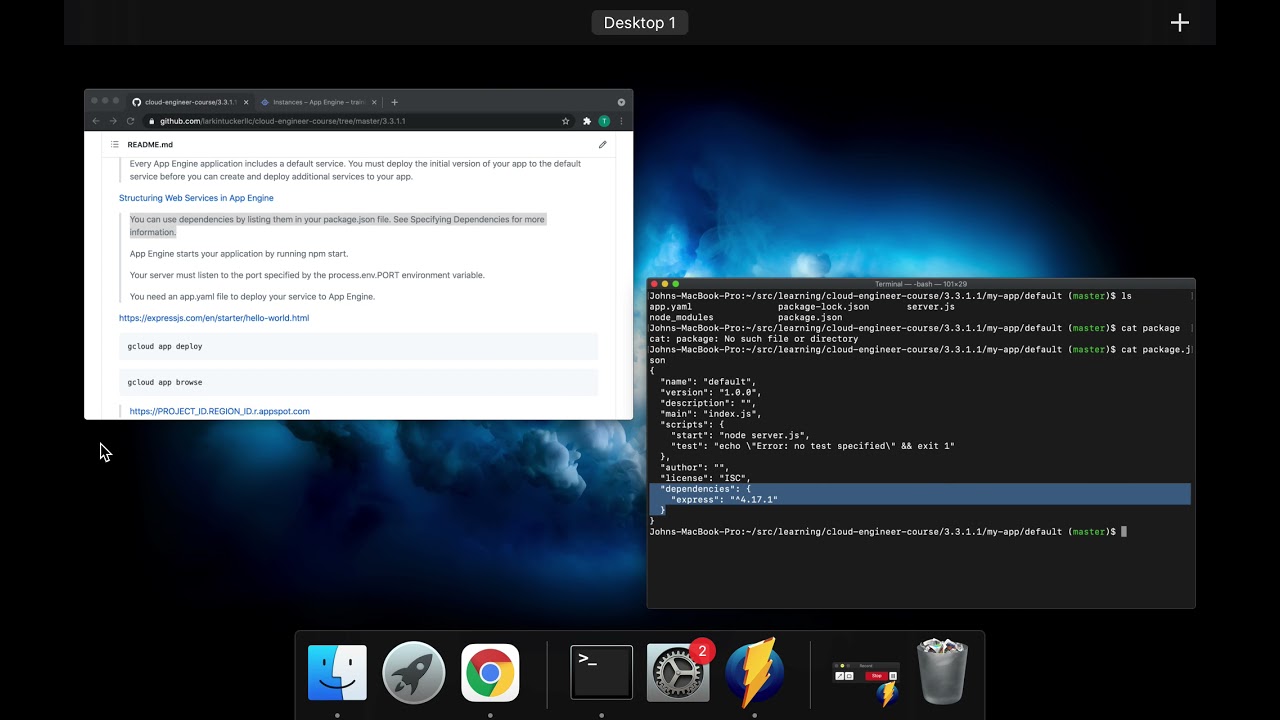Open Chrome three-dot menu

pos(621,121)
